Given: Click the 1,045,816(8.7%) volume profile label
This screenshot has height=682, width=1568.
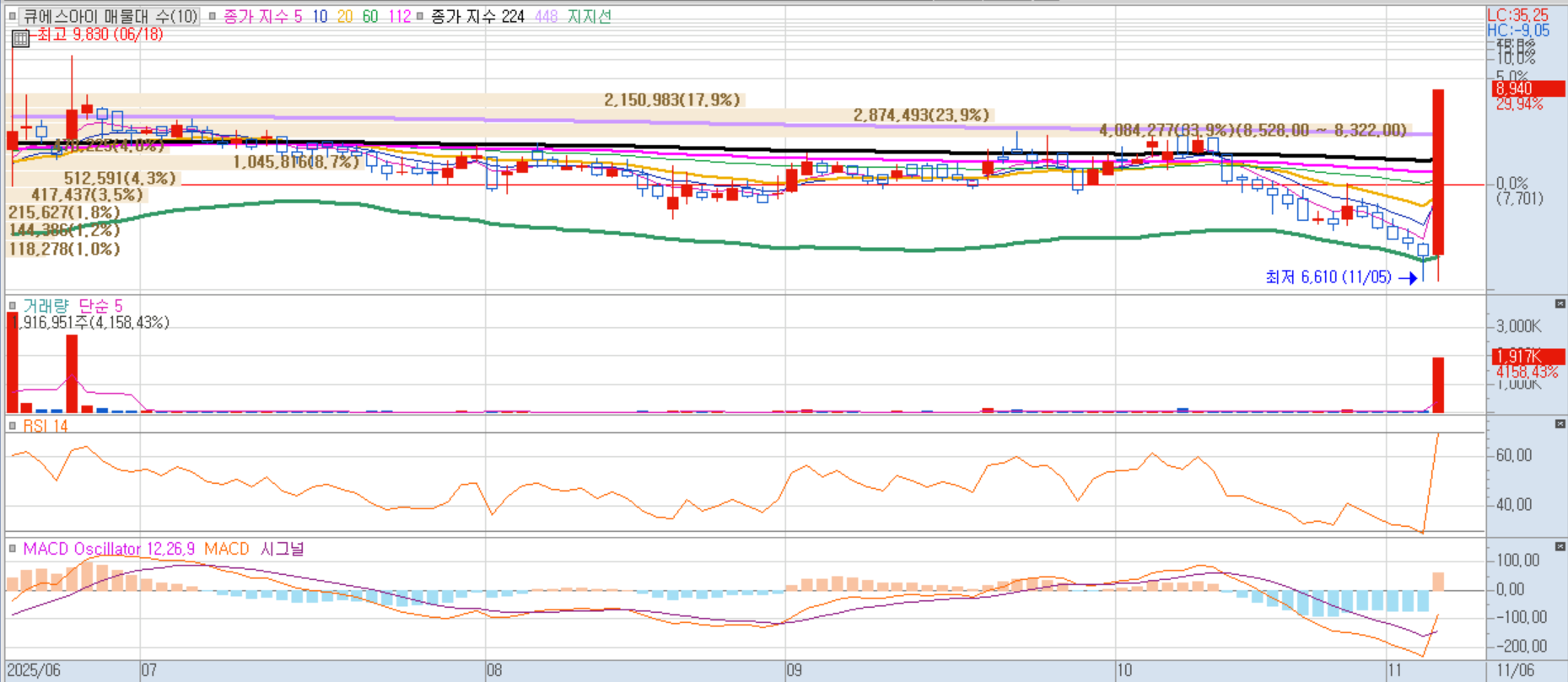Looking at the screenshot, I should click(x=297, y=161).
